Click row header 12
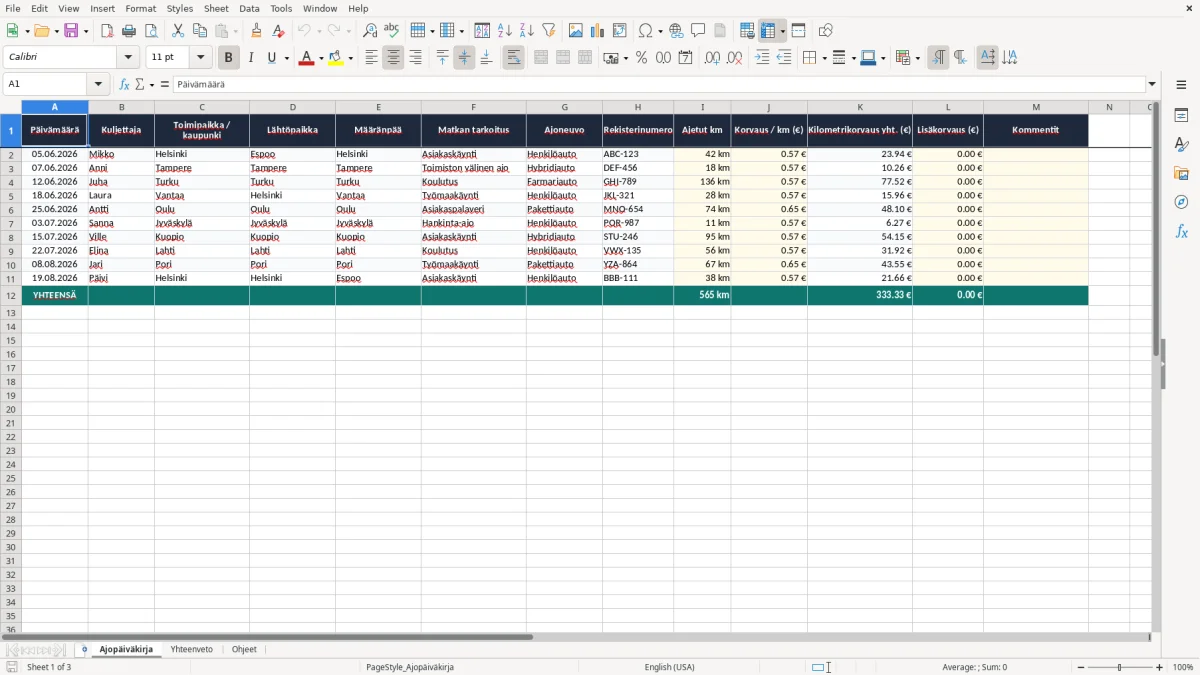The height and width of the screenshot is (675, 1200). point(11,296)
